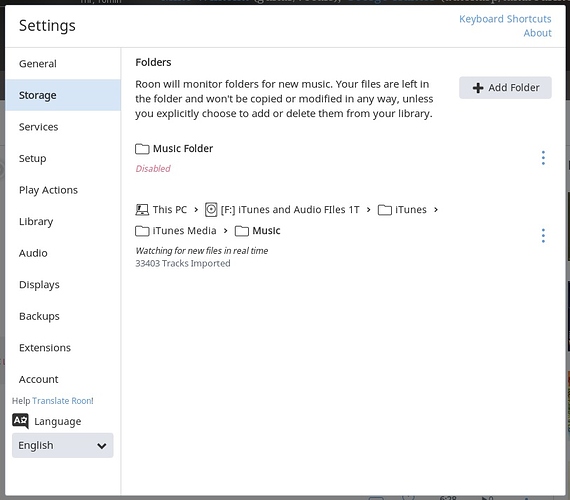Click '[F:] iTunes and Audio Files 1T' text
570x500 pixels.
(290, 210)
